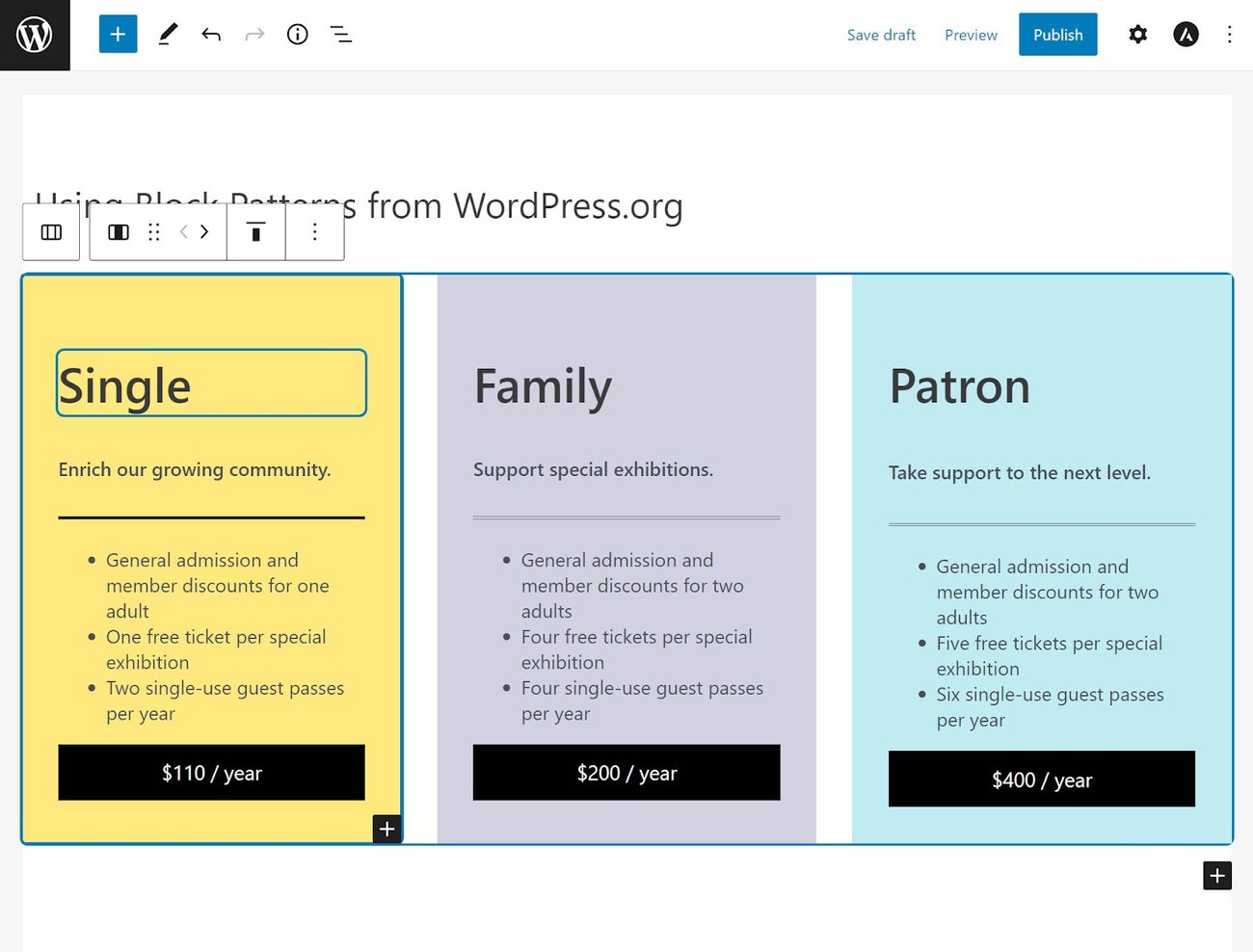
Task: Click the Save draft link
Action: (x=881, y=34)
